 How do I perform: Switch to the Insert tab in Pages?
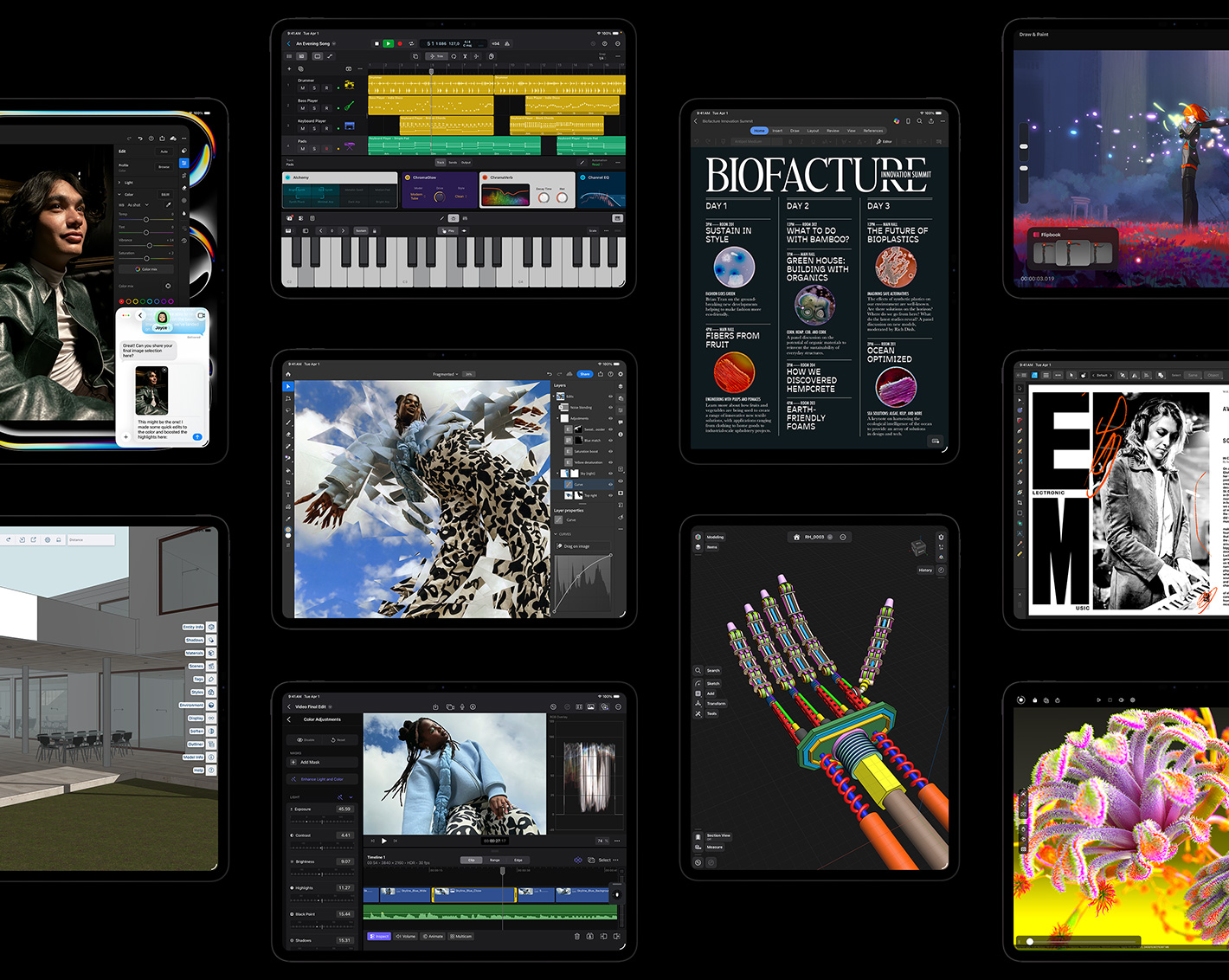(x=776, y=131)
